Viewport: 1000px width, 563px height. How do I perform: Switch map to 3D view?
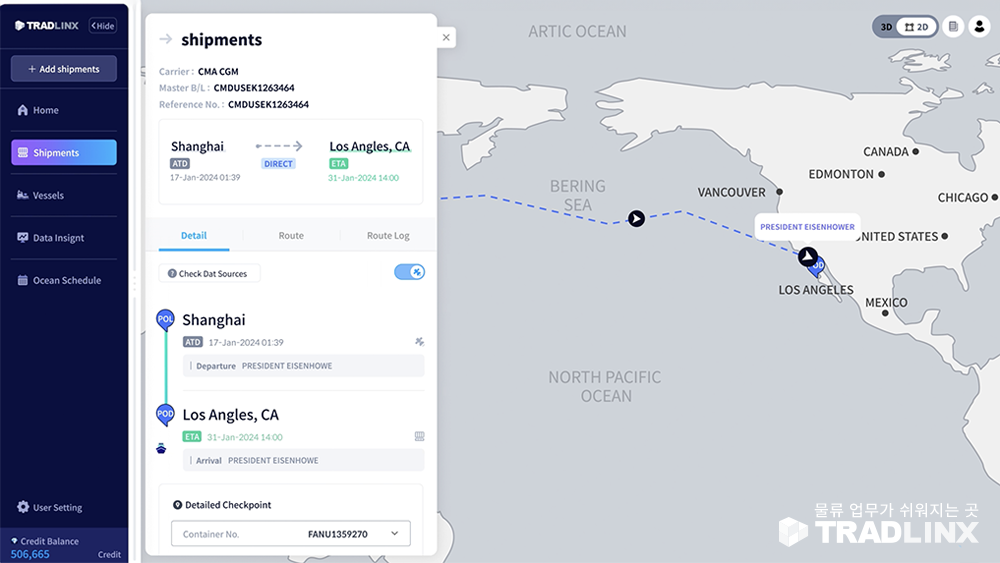(886, 27)
